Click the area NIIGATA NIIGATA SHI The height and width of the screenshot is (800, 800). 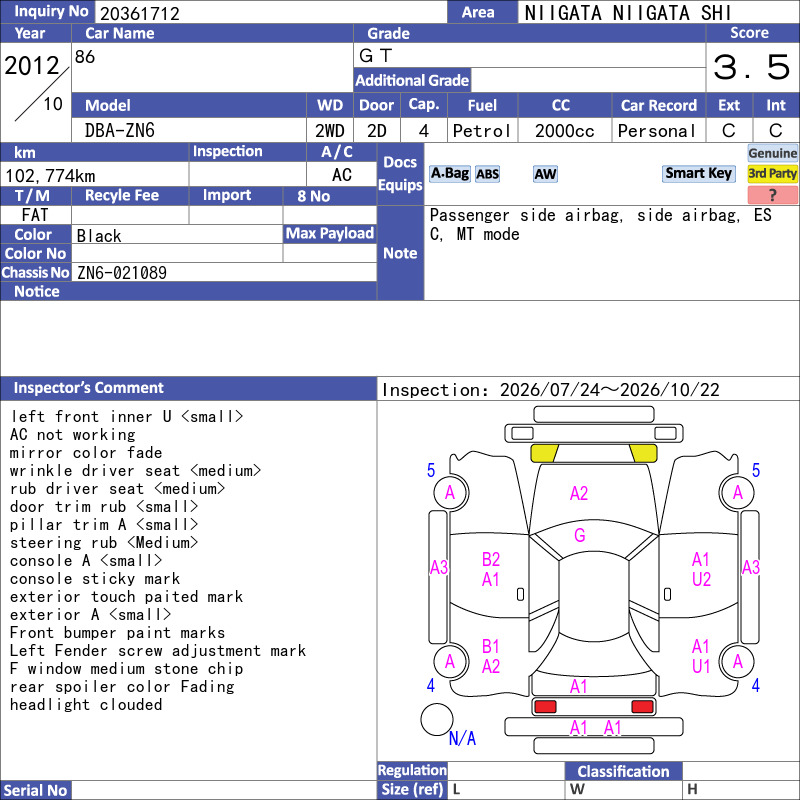[628, 13]
